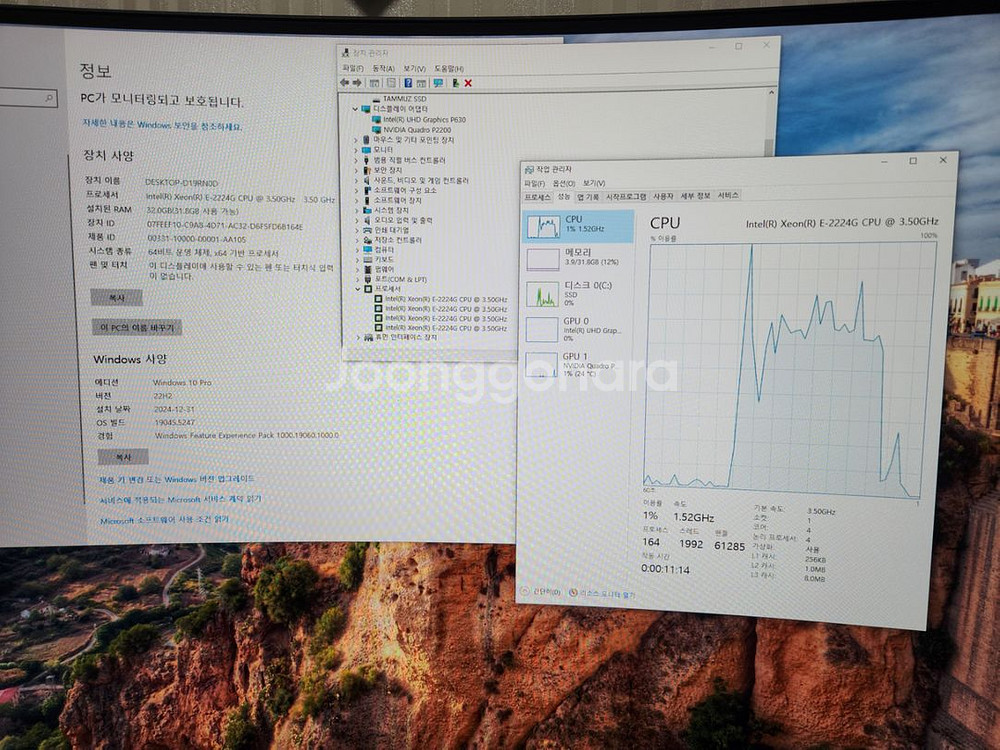The image size is (1000, 750).
Task: Click the red X uninstall device icon
Action: click(468, 83)
